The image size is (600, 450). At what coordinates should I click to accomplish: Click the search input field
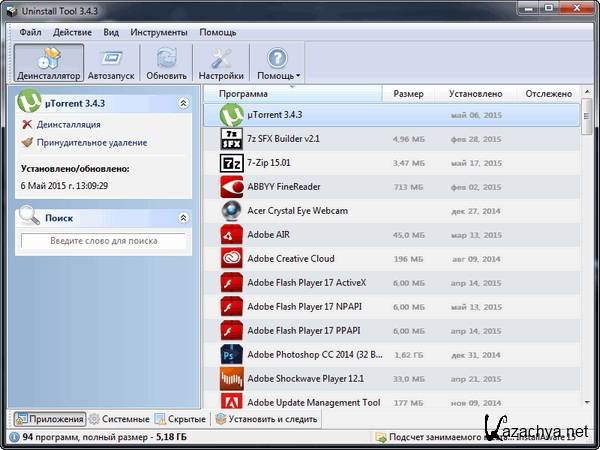103,241
